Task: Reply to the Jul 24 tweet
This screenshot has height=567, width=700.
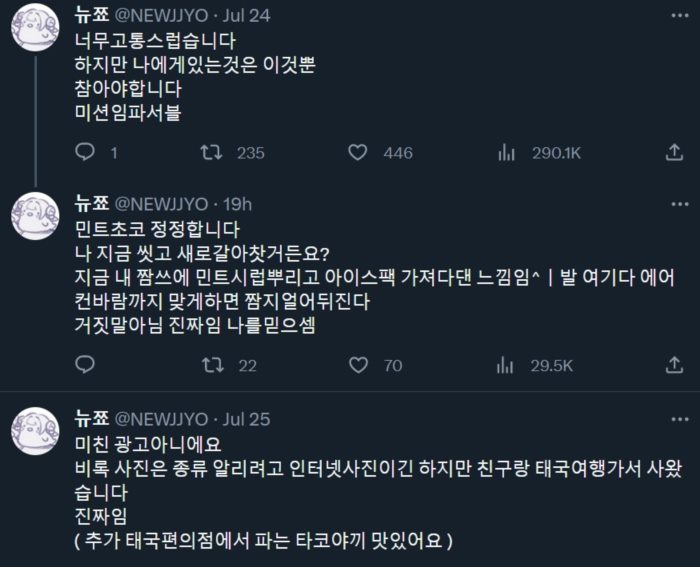Action: point(86,152)
